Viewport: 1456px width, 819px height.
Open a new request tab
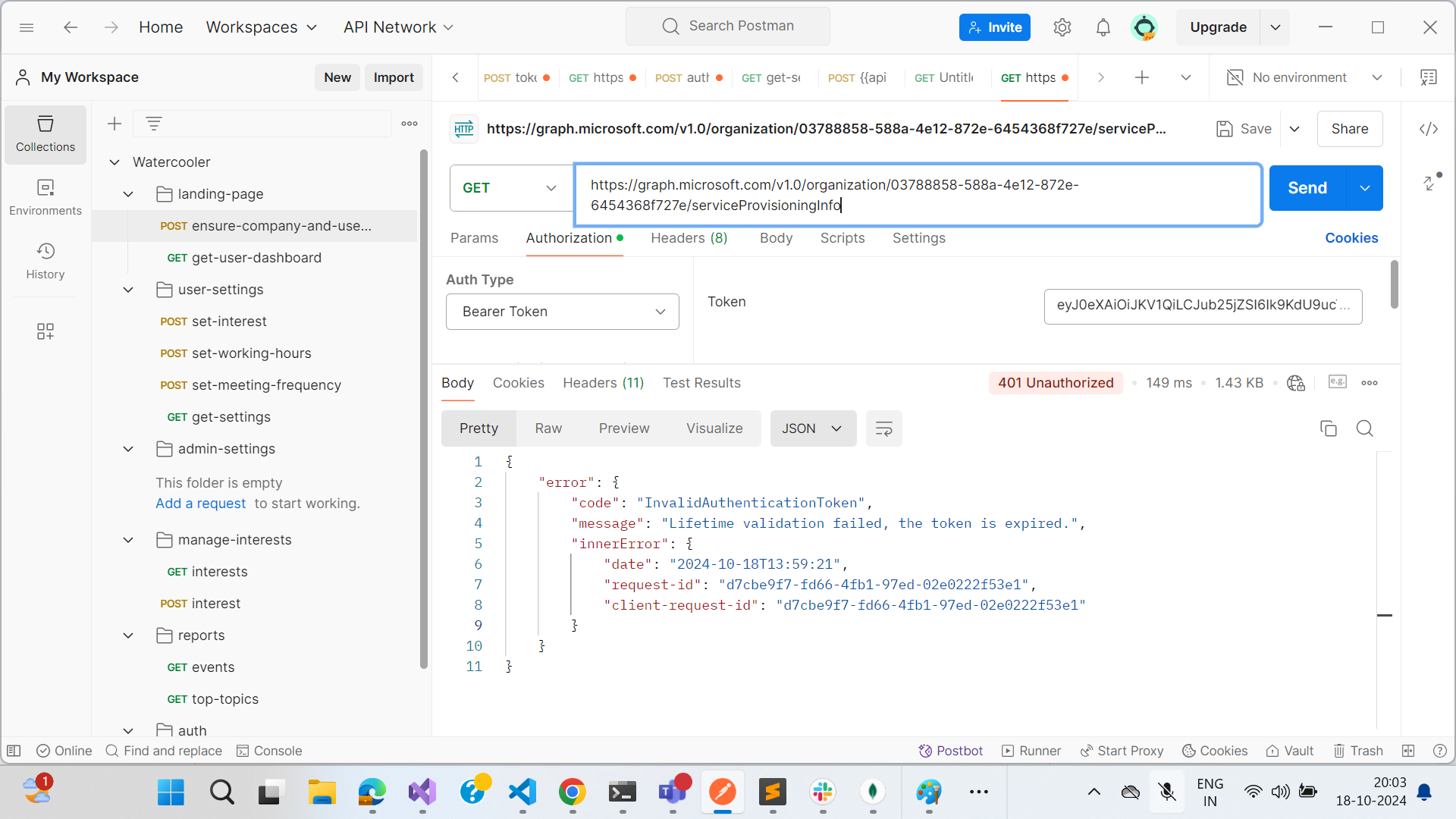(x=1142, y=77)
